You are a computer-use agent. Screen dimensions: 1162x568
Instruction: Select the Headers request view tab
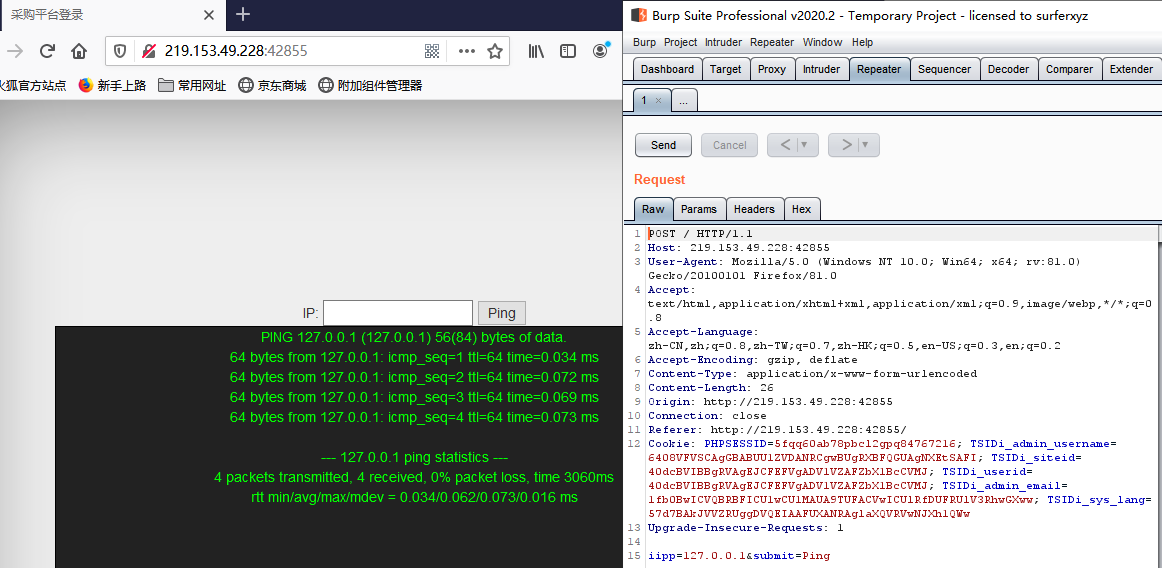tap(754, 209)
